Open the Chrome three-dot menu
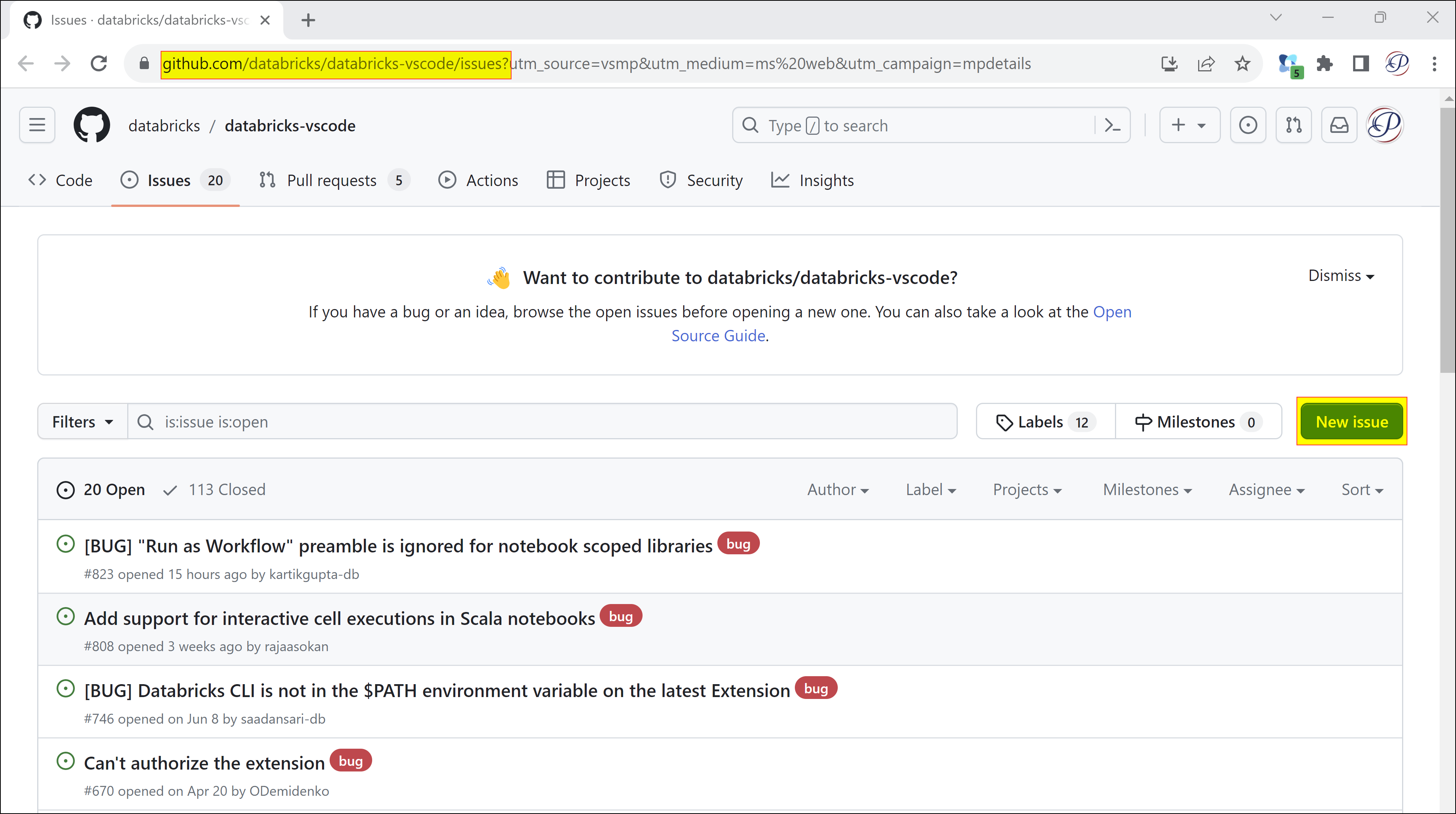This screenshot has height=814, width=1456. click(1434, 63)
